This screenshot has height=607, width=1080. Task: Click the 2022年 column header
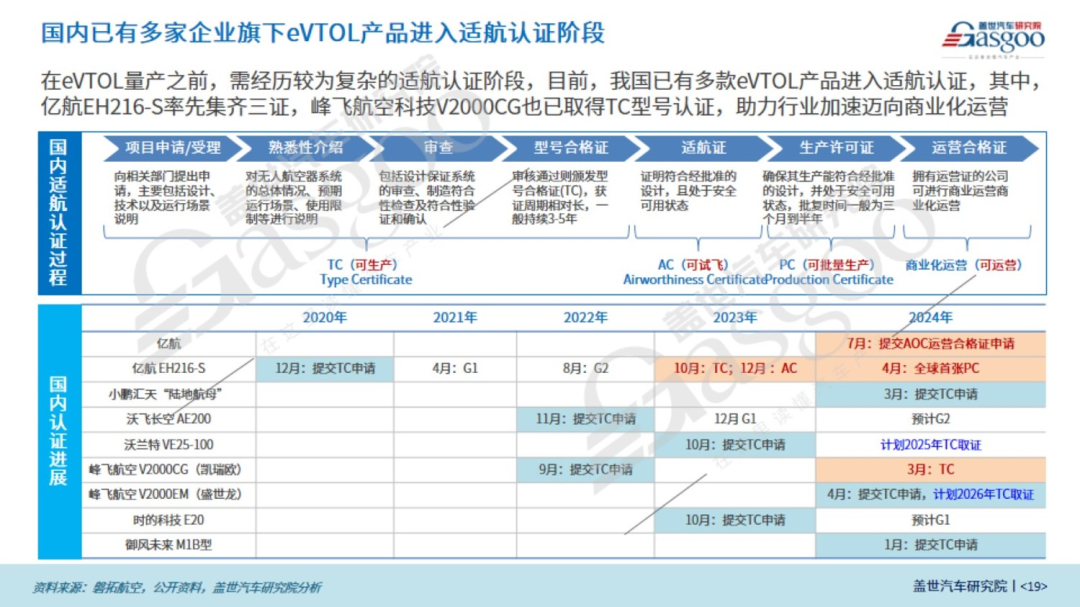(x=585, y=318)
